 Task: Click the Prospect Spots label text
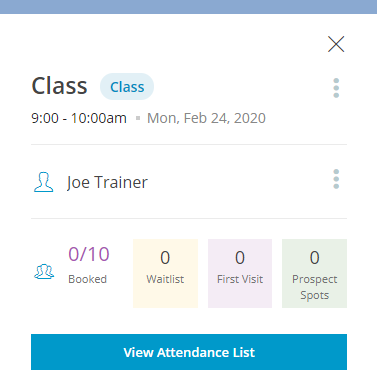click(x=314, y=287)
